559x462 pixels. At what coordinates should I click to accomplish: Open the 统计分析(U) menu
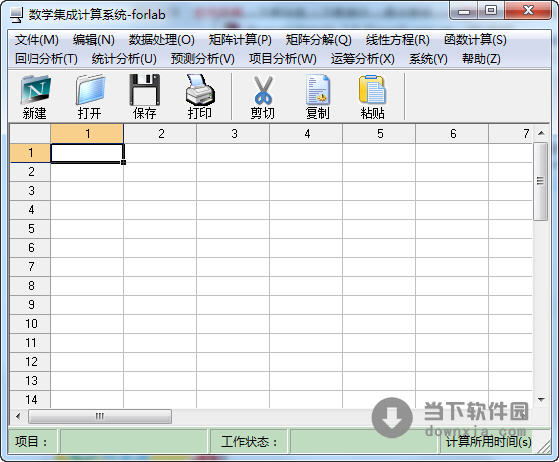click(124, 59)
